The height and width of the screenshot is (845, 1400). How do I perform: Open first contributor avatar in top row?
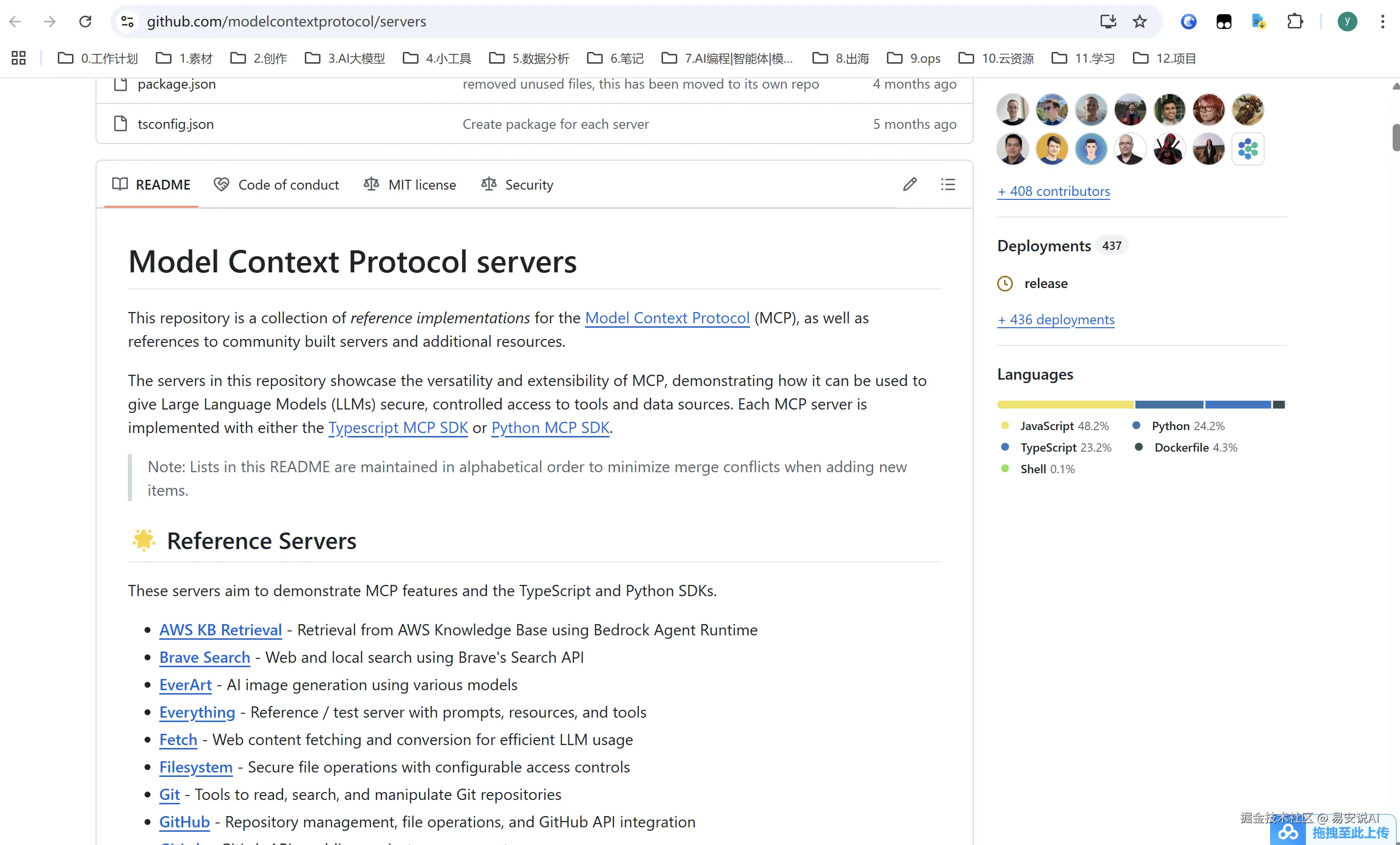1012,109
